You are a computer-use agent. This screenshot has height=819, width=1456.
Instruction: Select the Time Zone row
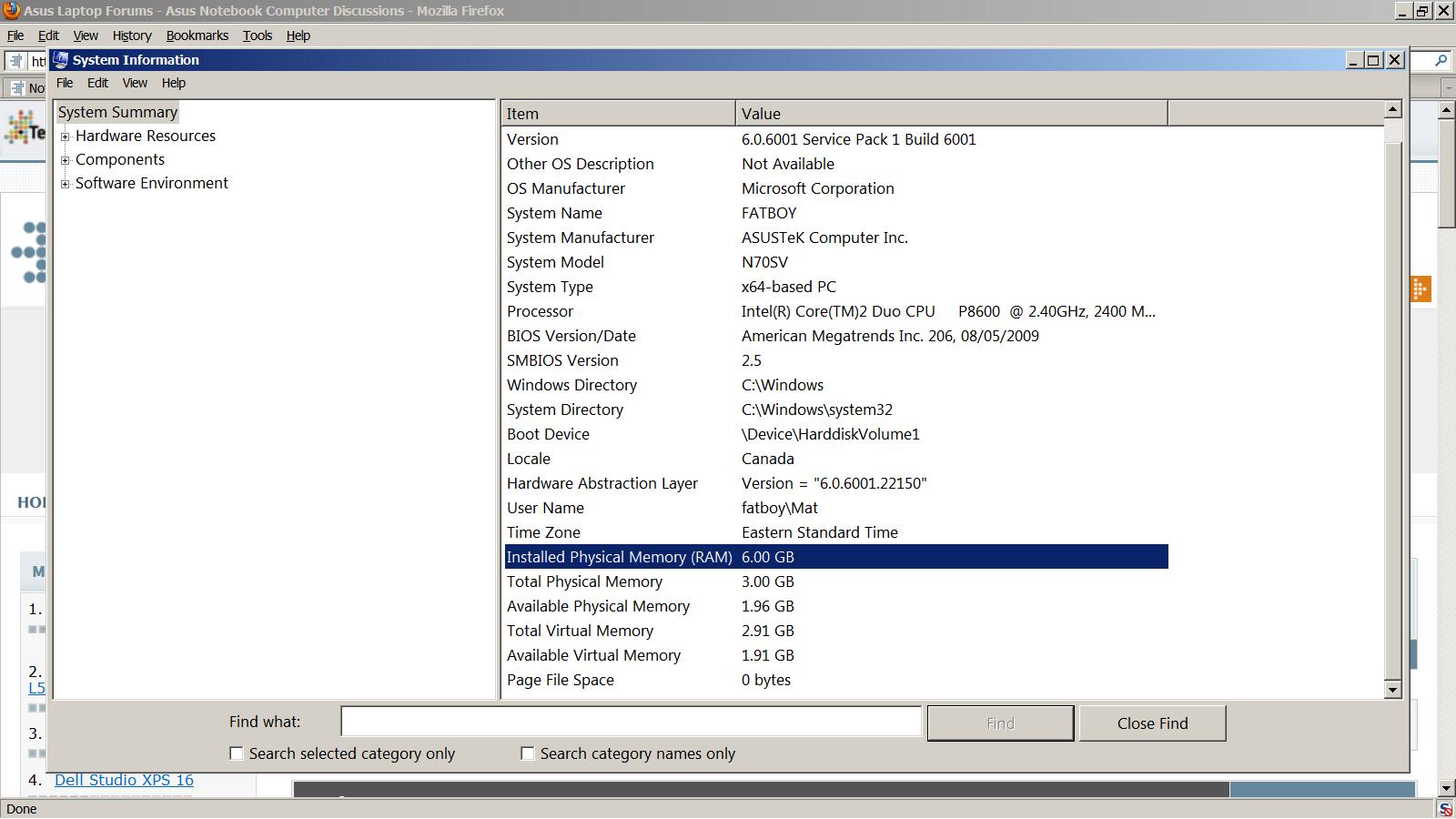tap(836, 532)
